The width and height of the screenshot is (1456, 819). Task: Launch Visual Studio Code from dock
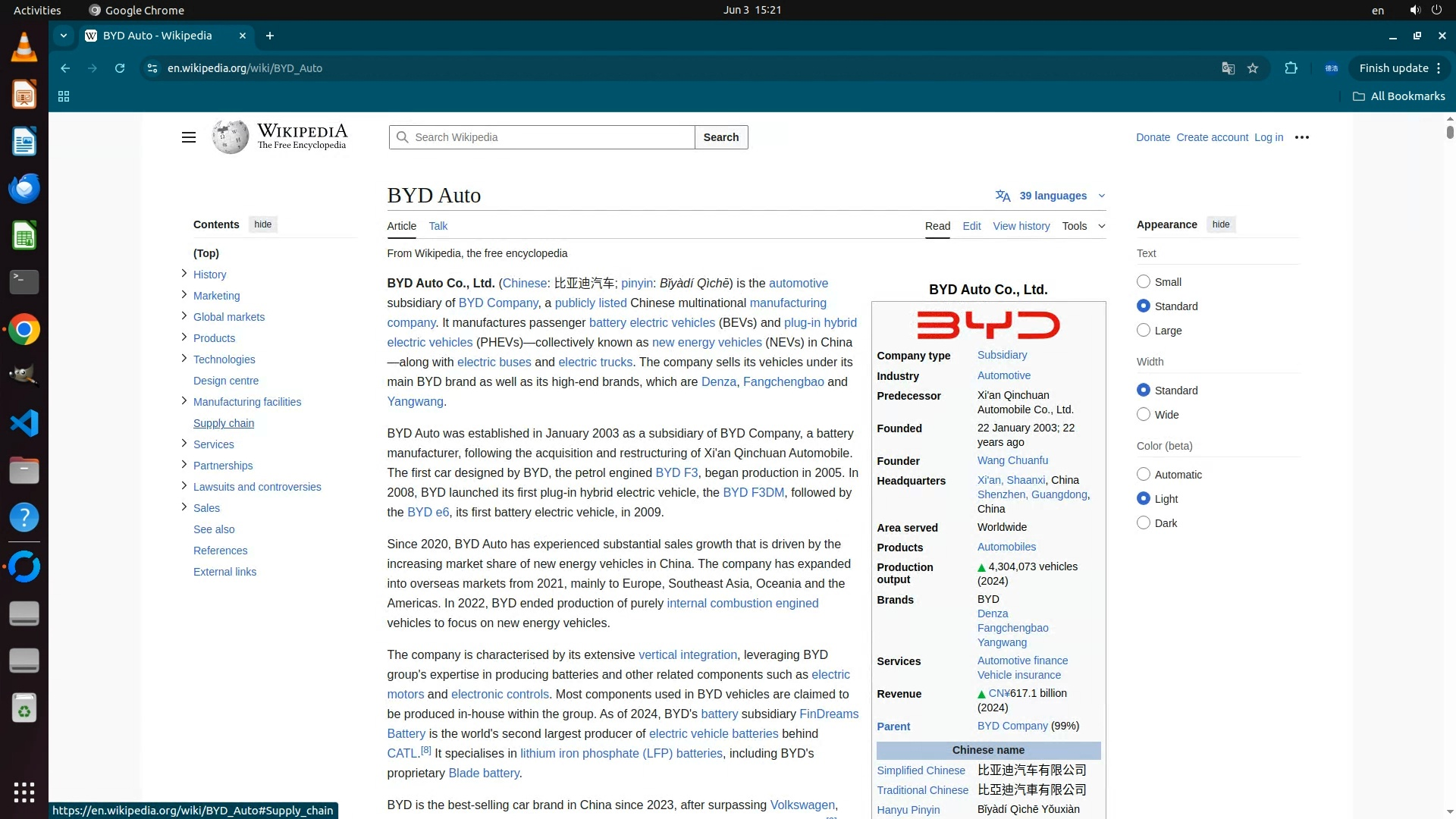tap(24, 423)
